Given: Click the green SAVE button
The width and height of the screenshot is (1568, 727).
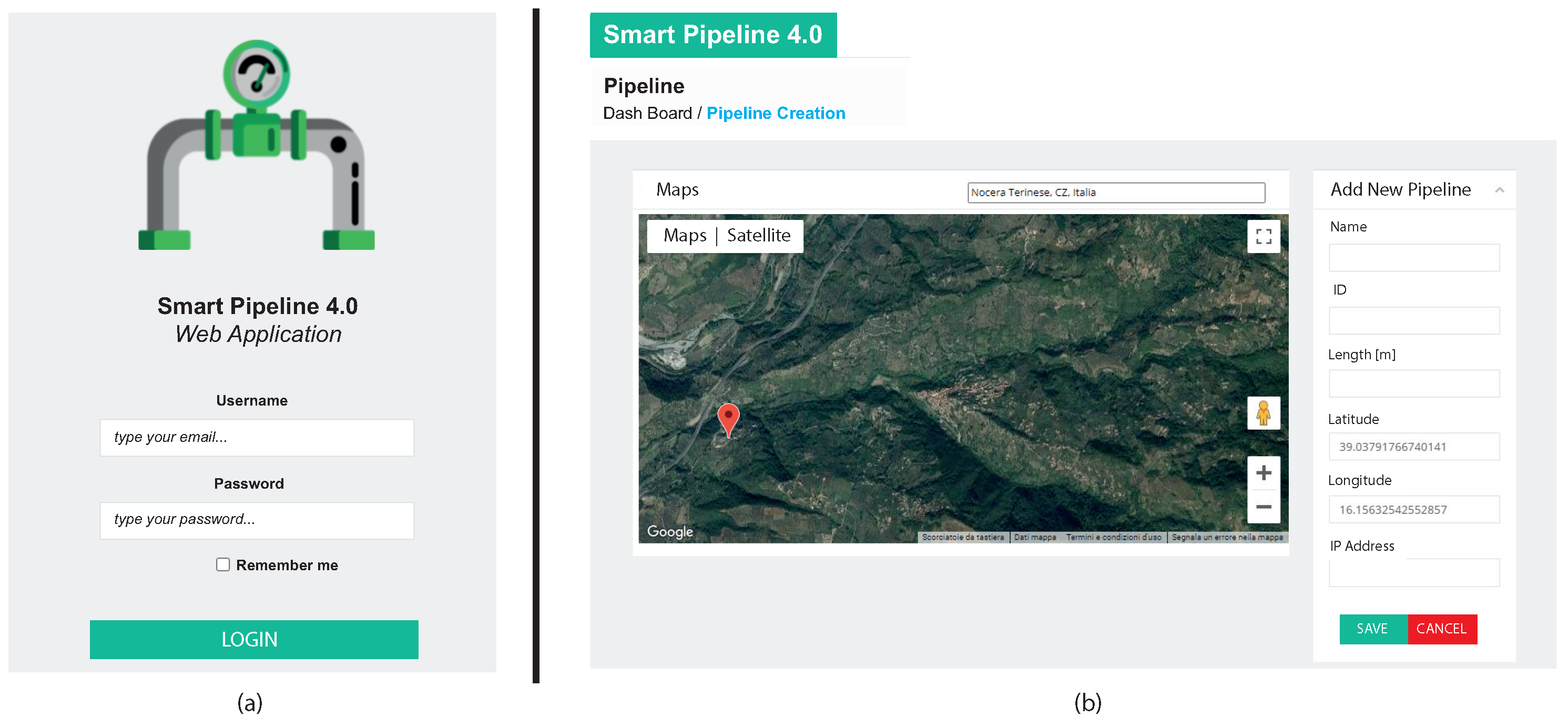Looking at the screenshot, I should click(1372, 628).
